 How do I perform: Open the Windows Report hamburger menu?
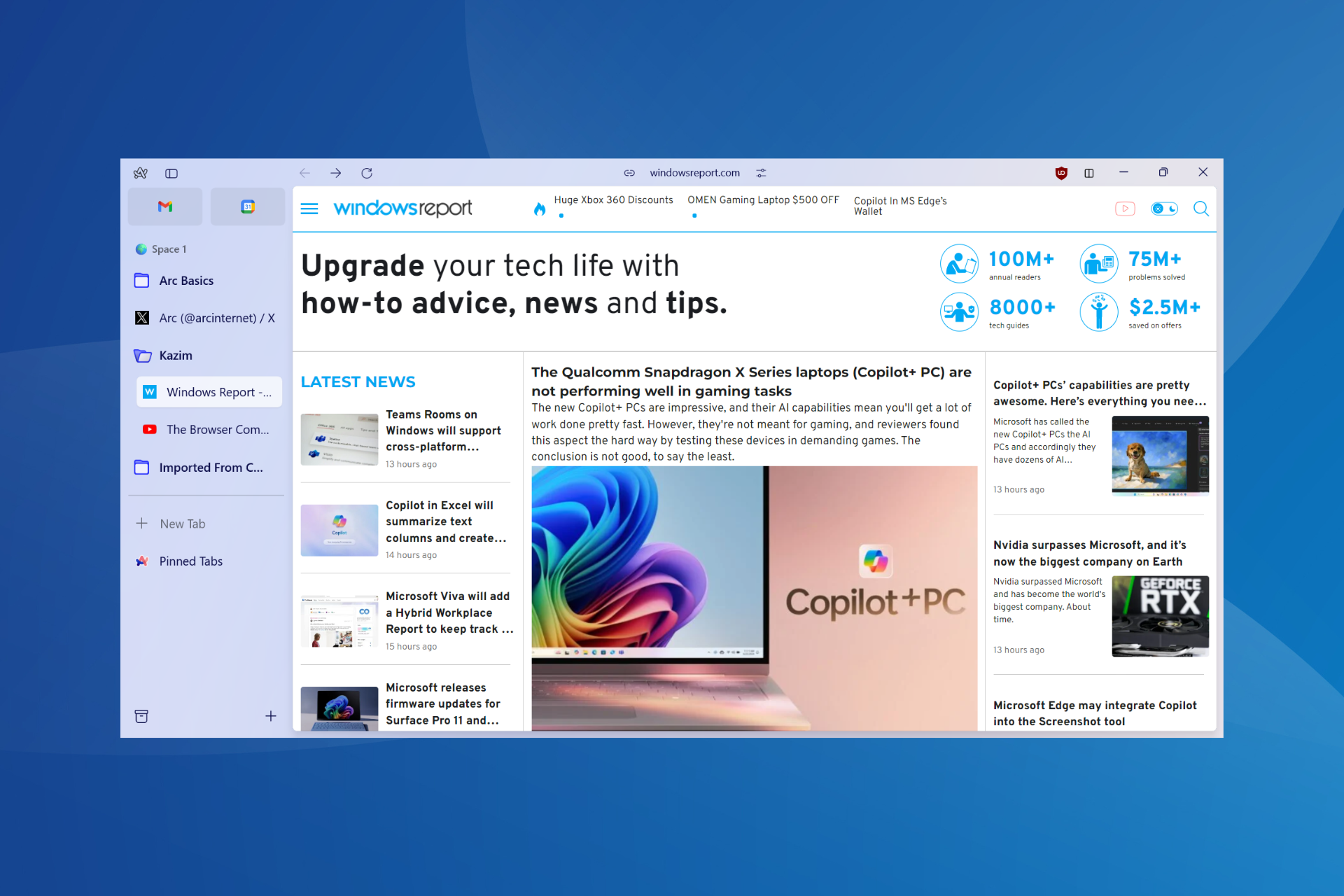click(311, 208)
